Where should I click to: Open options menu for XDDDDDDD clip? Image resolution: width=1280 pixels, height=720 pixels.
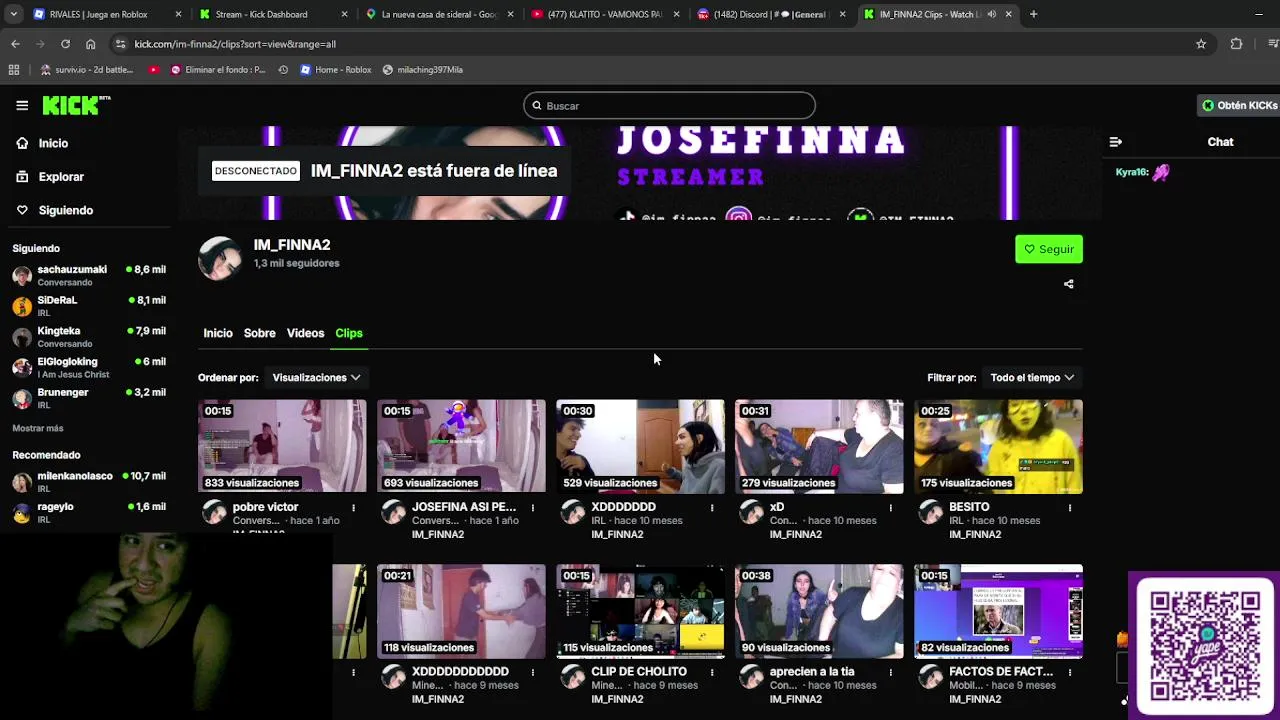pyautogui.click(x=711, y=508)
